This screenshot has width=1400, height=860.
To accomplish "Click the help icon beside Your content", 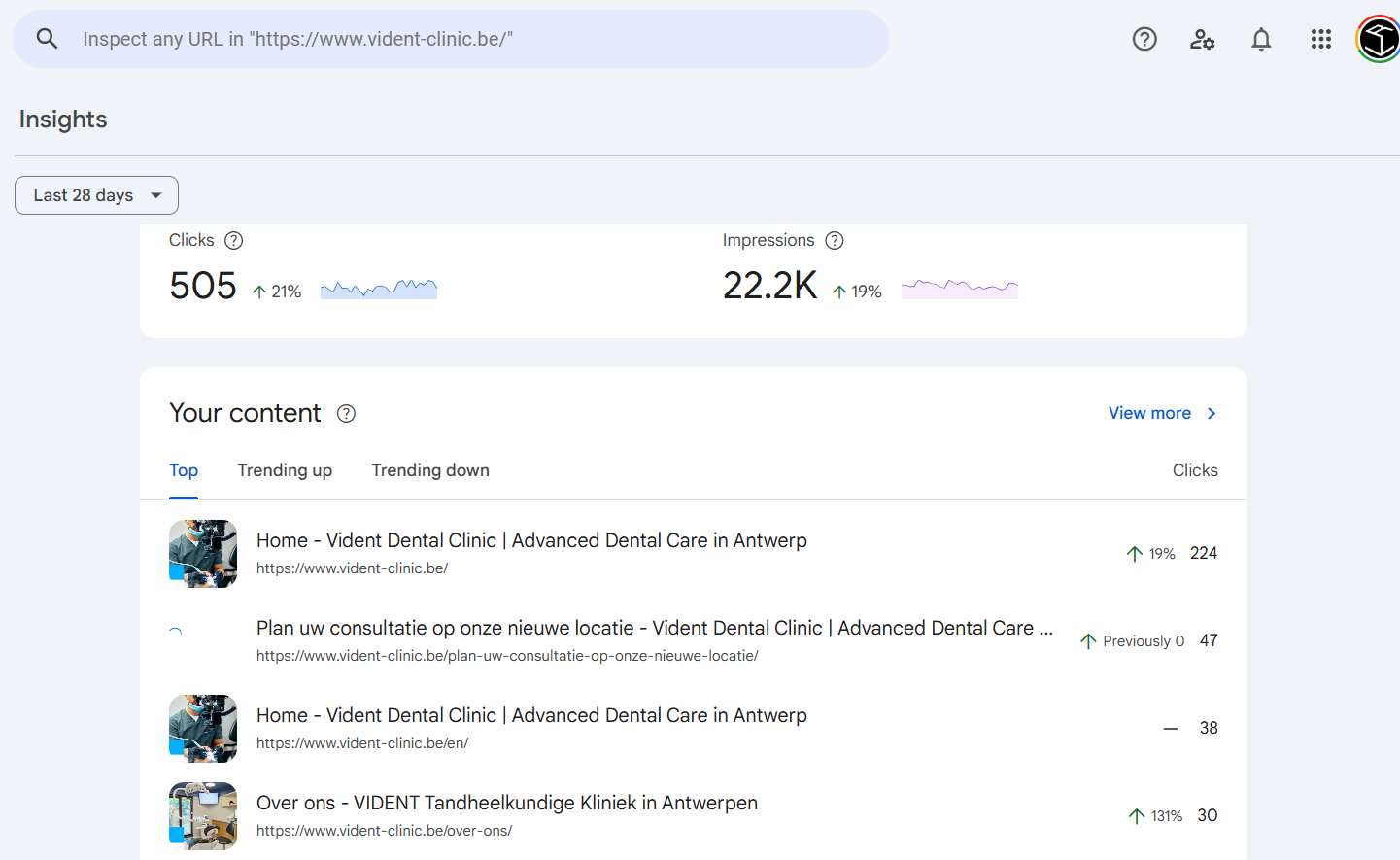I will 346,413.
